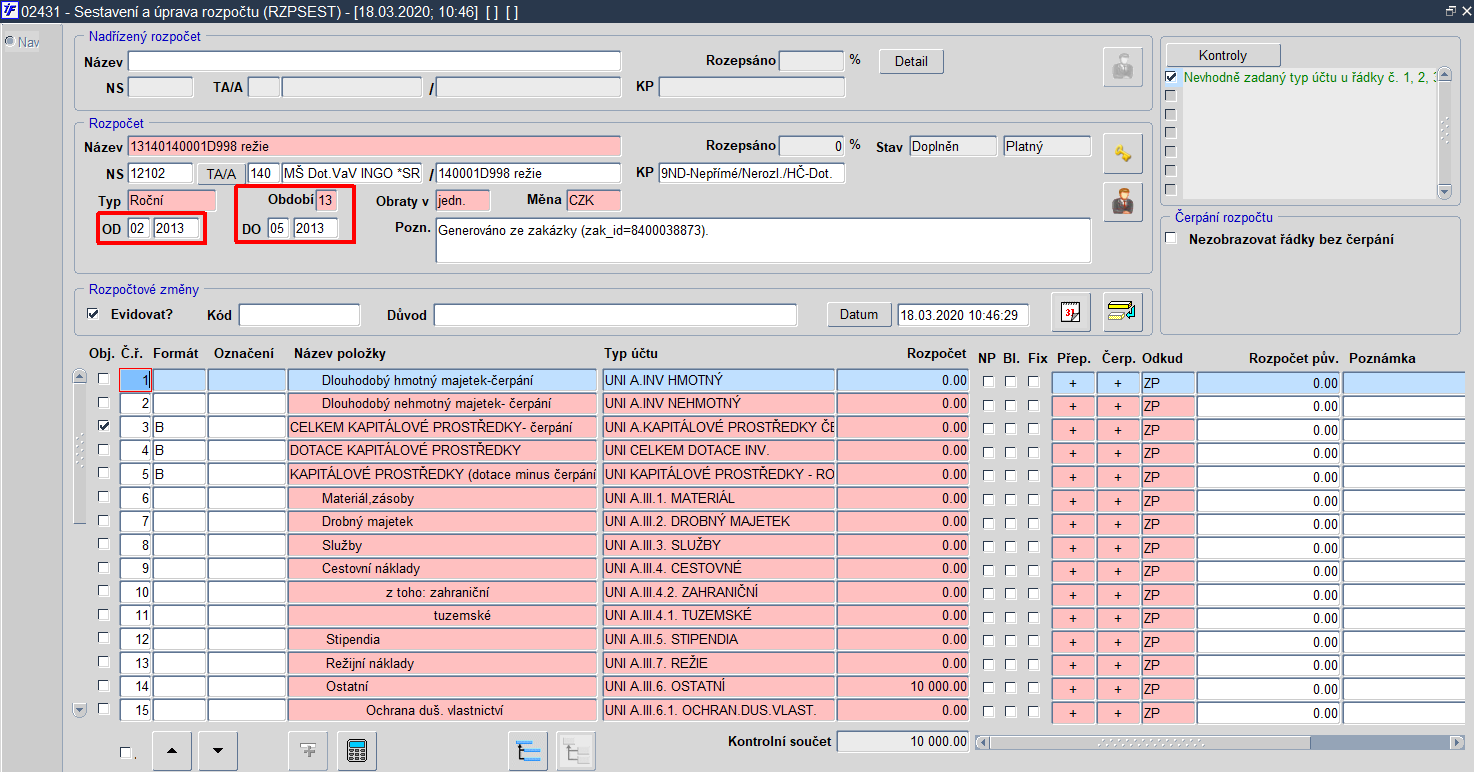Toggle the Evidovat? checkbox
The width and height of the screenshot is (1474, 772).
pos(94,314)
